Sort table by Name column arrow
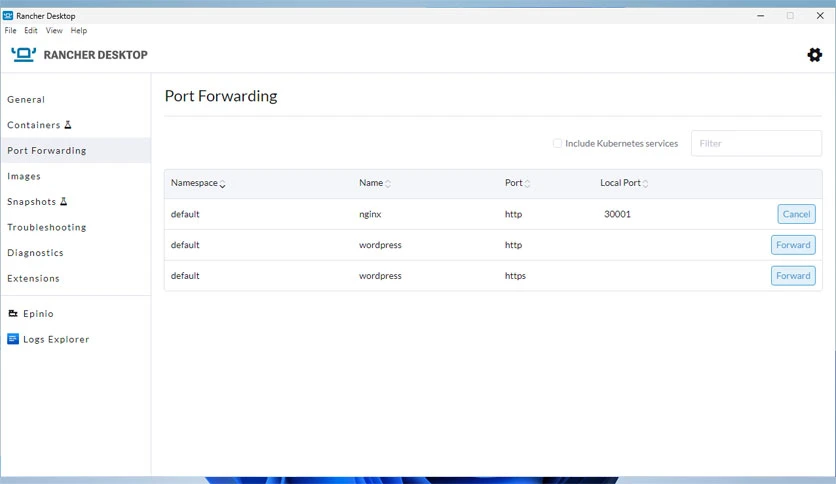The image size is (836, 484). [388, 183]
